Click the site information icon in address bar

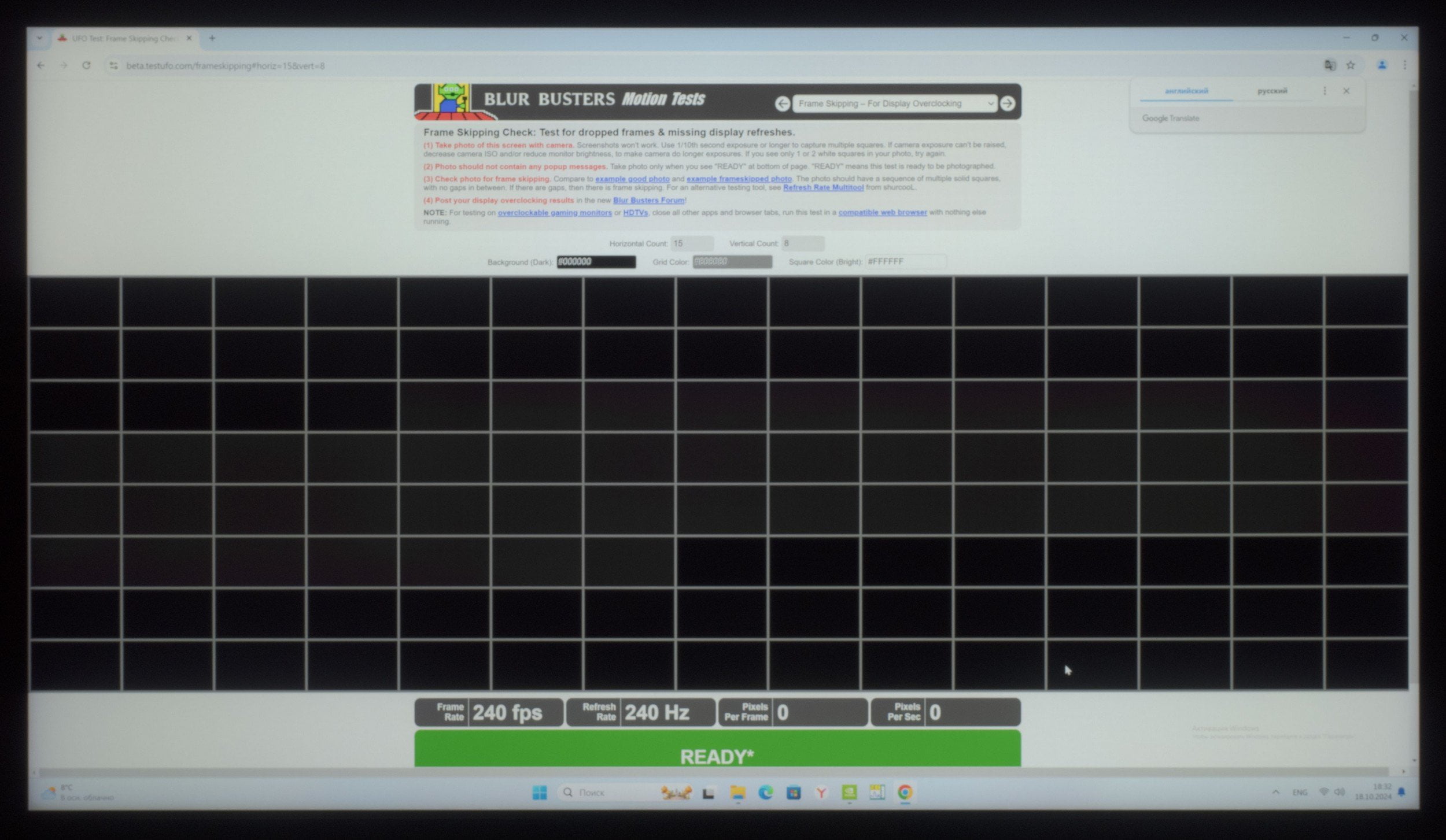click(x=114, y=66)
